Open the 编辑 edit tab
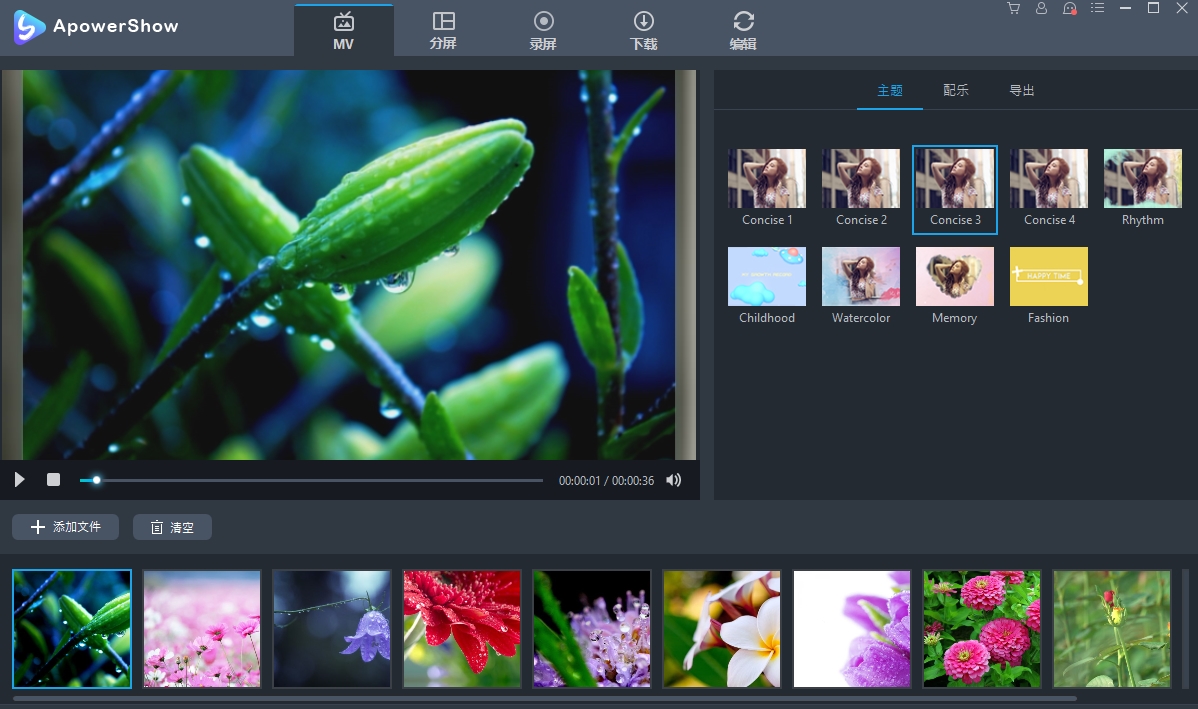 743,30
